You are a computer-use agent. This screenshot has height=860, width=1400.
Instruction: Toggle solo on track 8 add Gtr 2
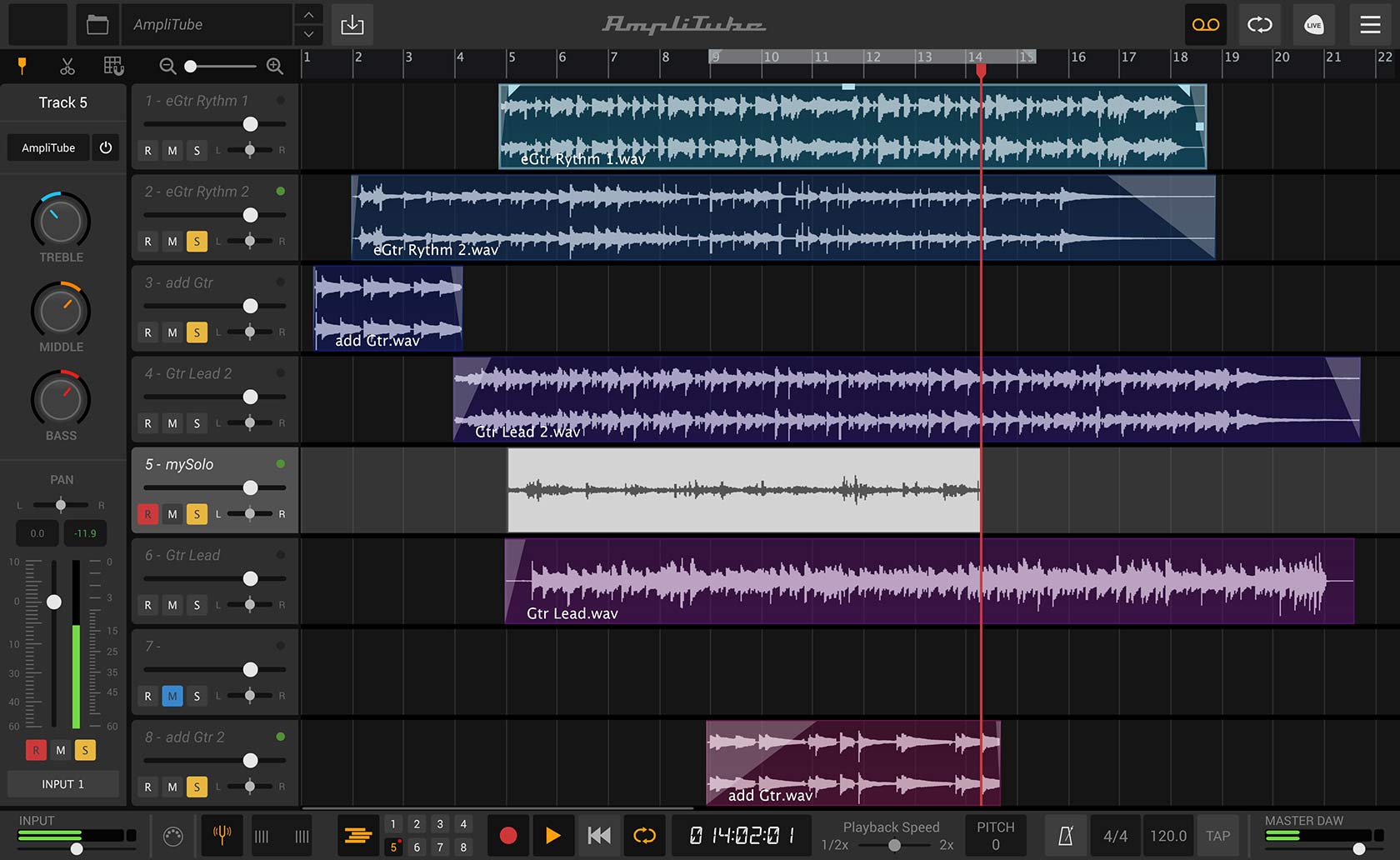197,787
